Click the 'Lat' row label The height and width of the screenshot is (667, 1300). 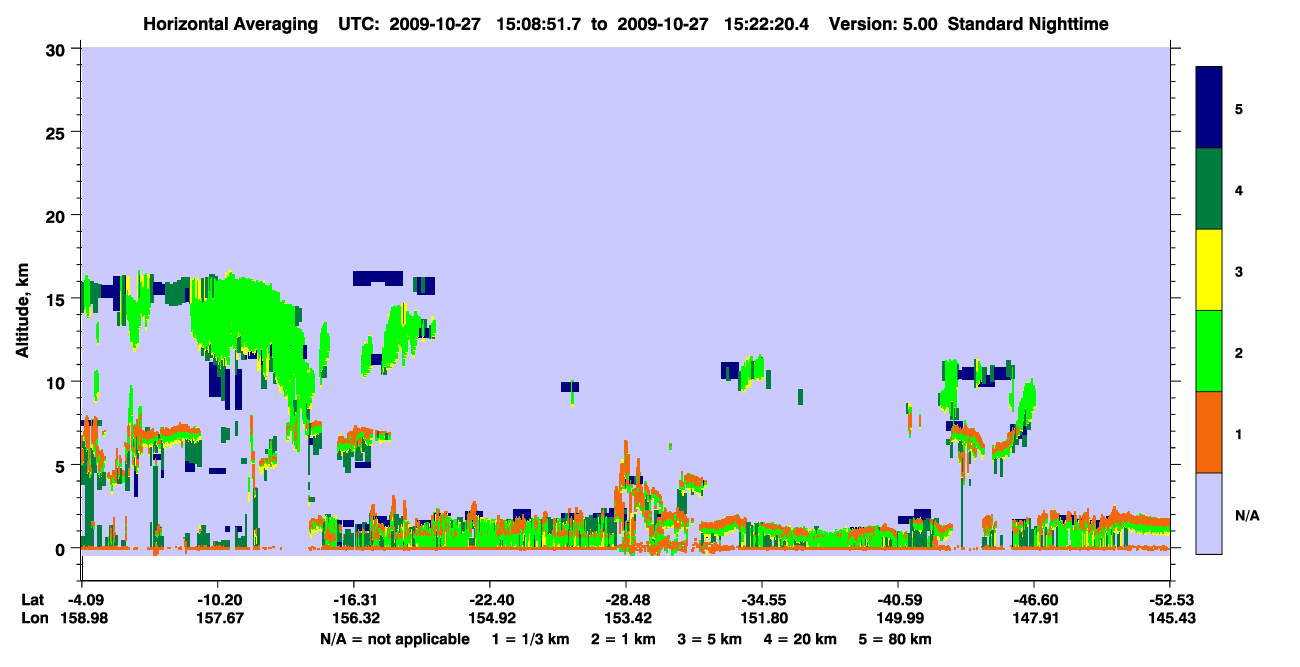tap(33, 600)
